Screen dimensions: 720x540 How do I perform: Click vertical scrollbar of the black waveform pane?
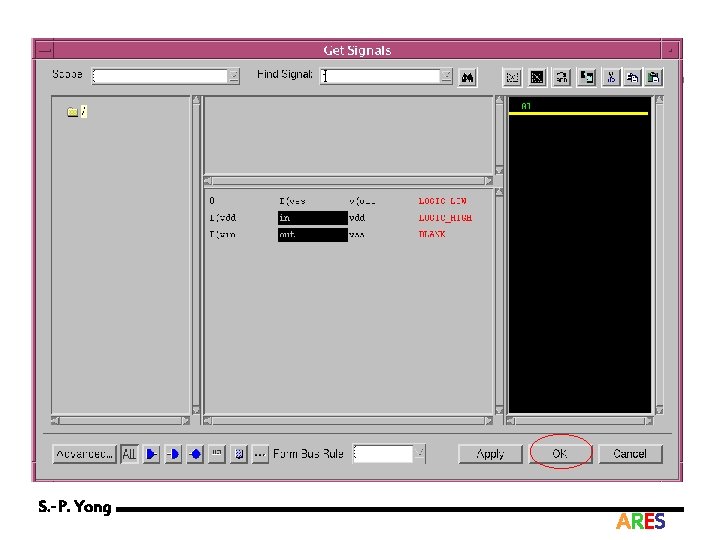pos(659,255)
